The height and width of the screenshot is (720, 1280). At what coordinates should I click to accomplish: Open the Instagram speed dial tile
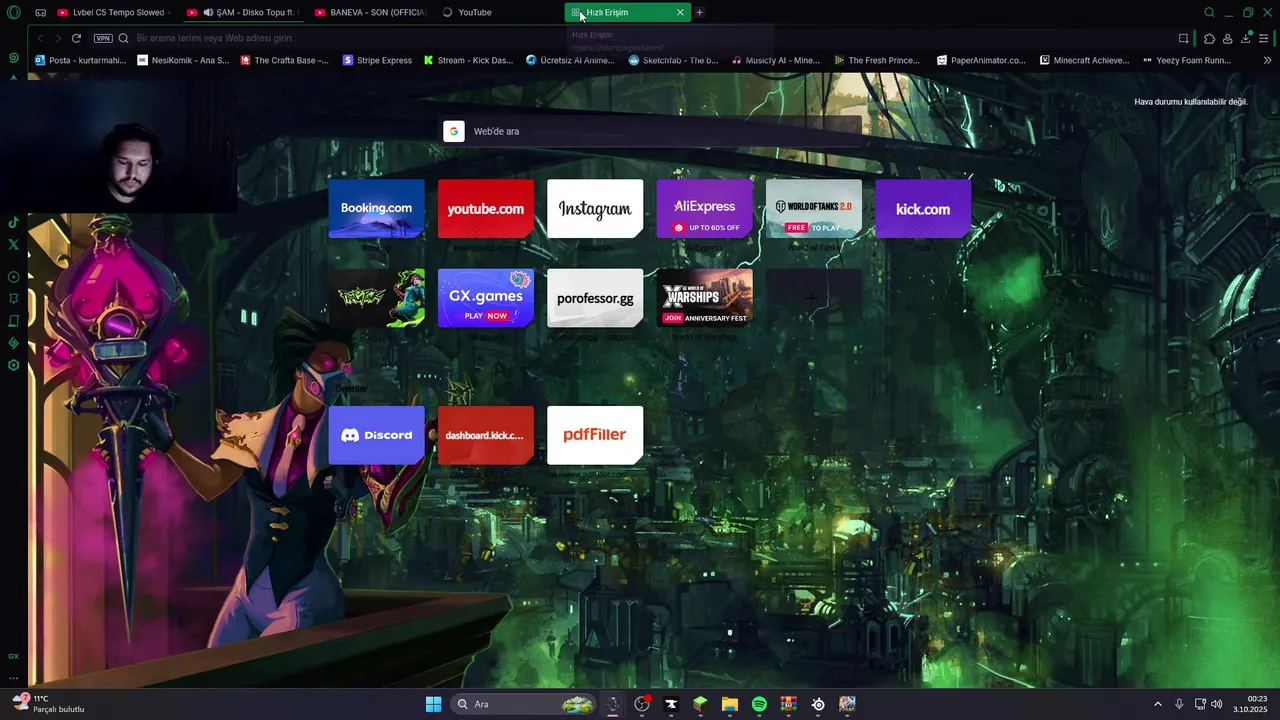click(x=595, y=208)
